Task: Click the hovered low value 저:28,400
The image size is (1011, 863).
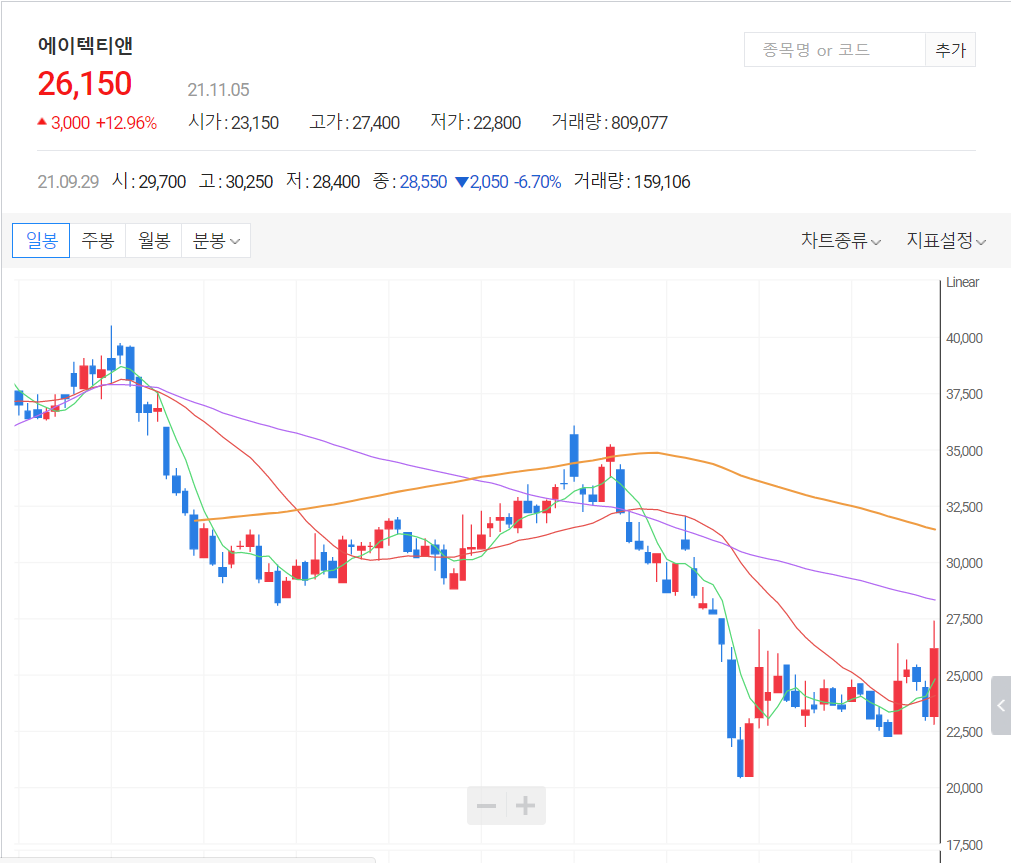Action: pos(323,181)
